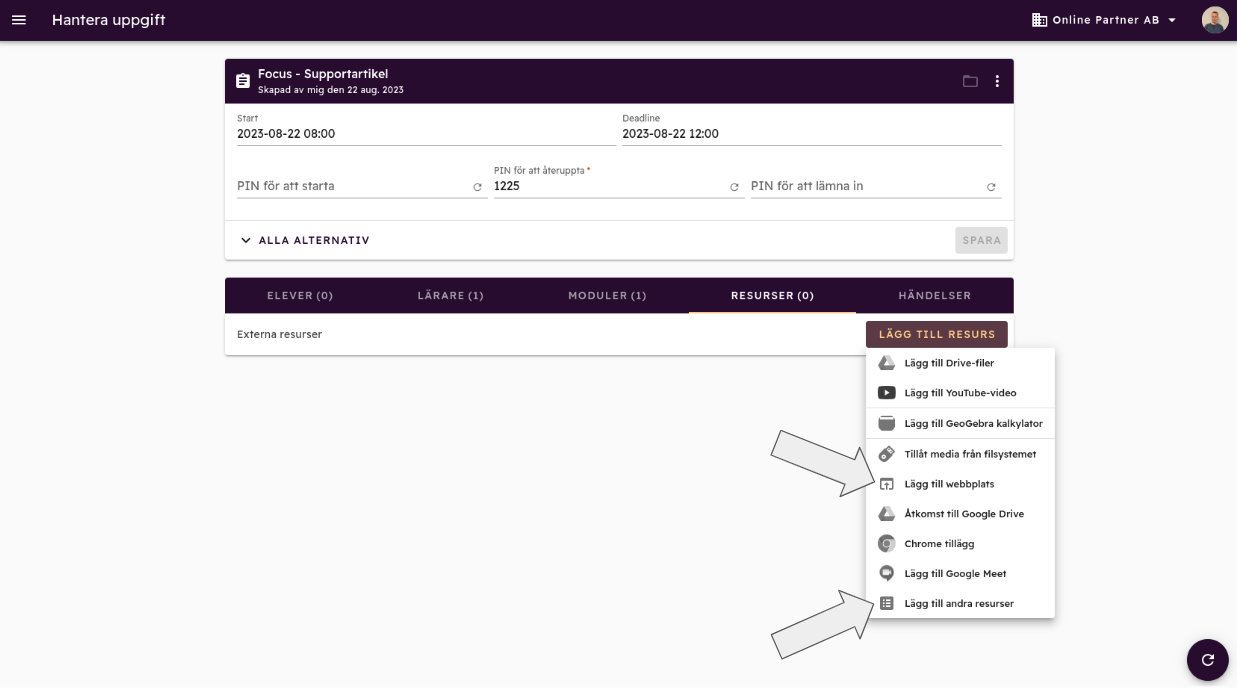Image resolution: width=1237 pixels, height=688 pixels.
Task: Choose Lägg till YouTube-video
Action: [959, 393]
